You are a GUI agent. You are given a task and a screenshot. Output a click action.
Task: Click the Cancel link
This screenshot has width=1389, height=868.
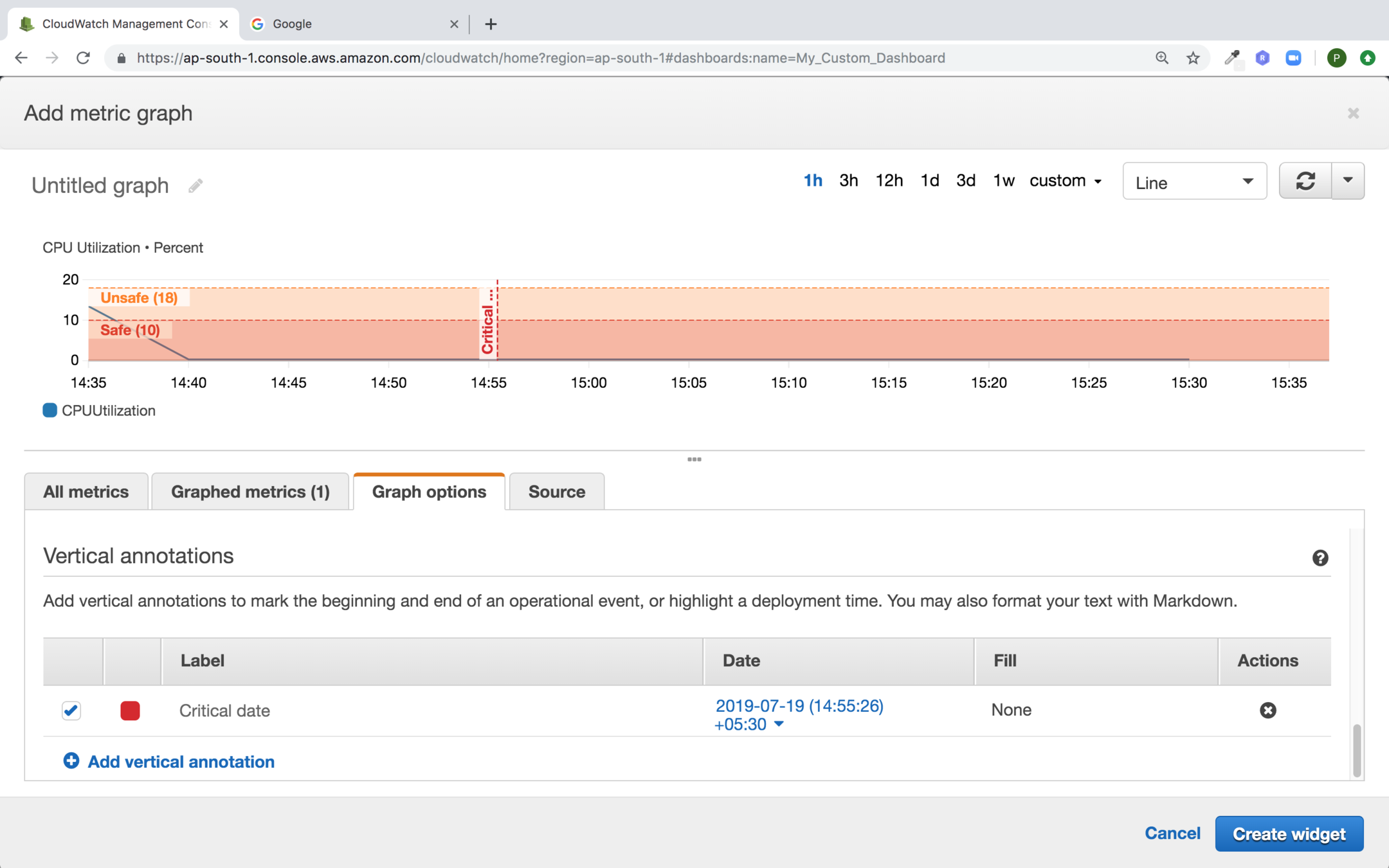coord(1172,834)
